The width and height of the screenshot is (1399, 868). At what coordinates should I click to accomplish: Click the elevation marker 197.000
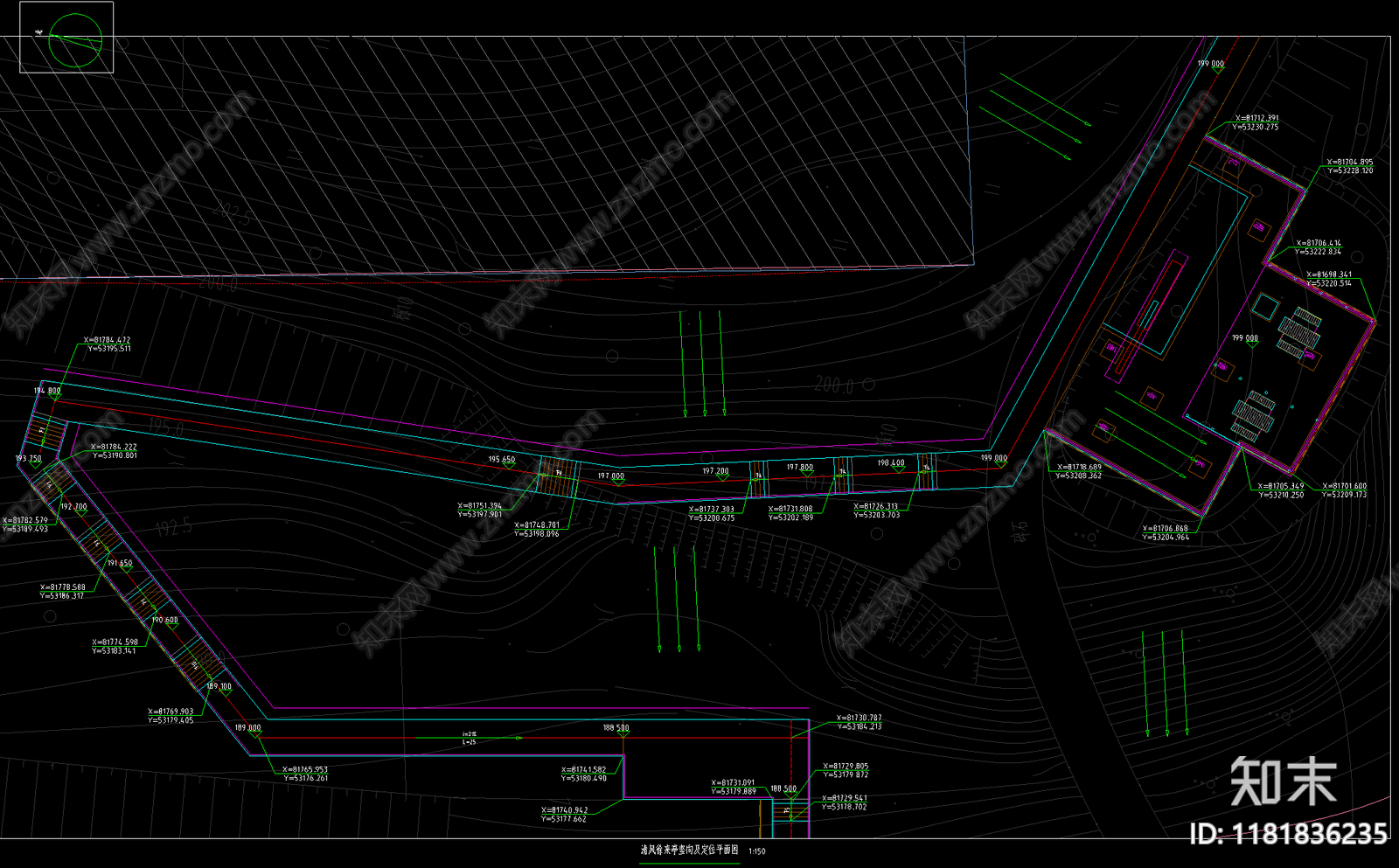point(611,476)
